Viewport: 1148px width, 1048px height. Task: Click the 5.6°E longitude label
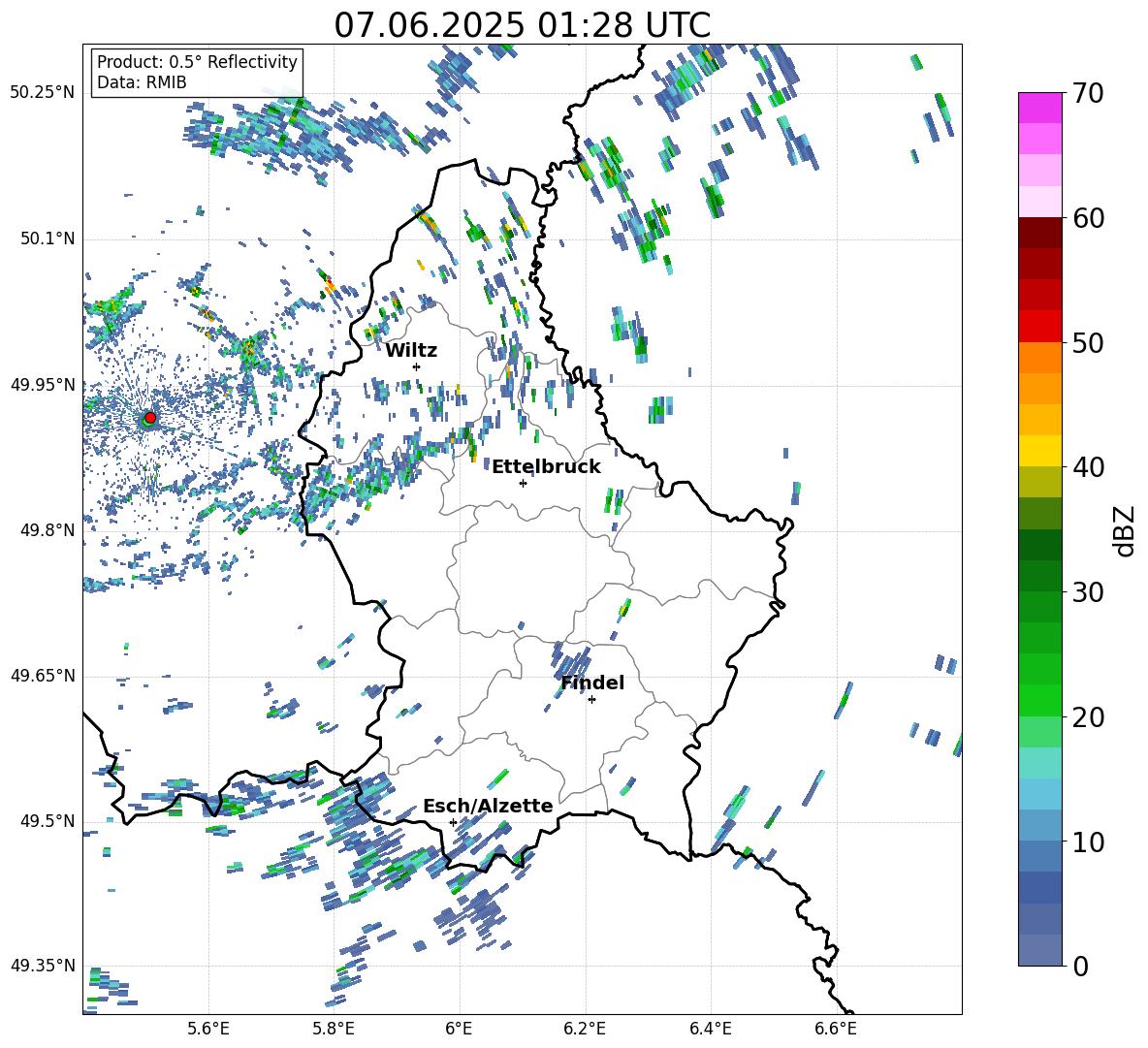[208, 1029]
